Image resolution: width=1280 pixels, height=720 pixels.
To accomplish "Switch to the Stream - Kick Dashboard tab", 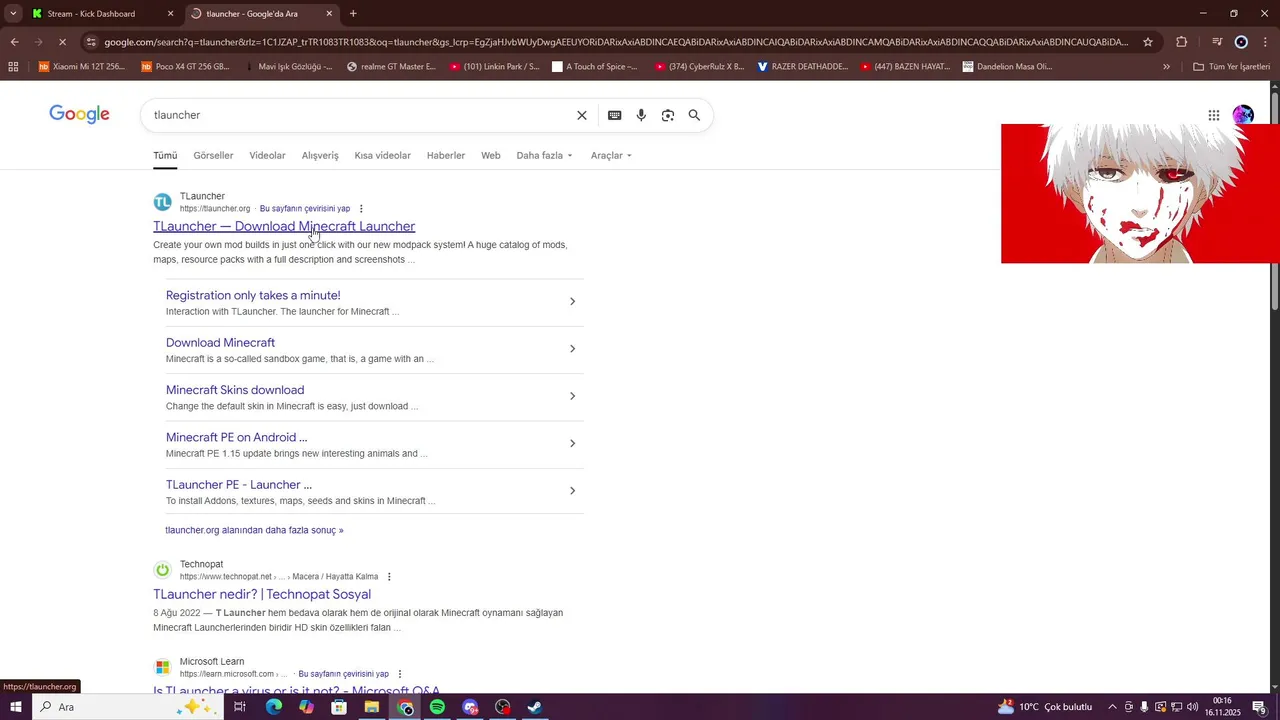I will [90, 14].
